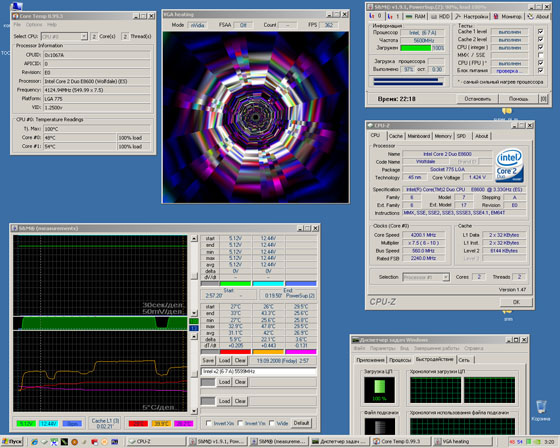Open the processor Selection dropdown in CPU-Z
The image size is (560, 448).
tap(445, 277)
